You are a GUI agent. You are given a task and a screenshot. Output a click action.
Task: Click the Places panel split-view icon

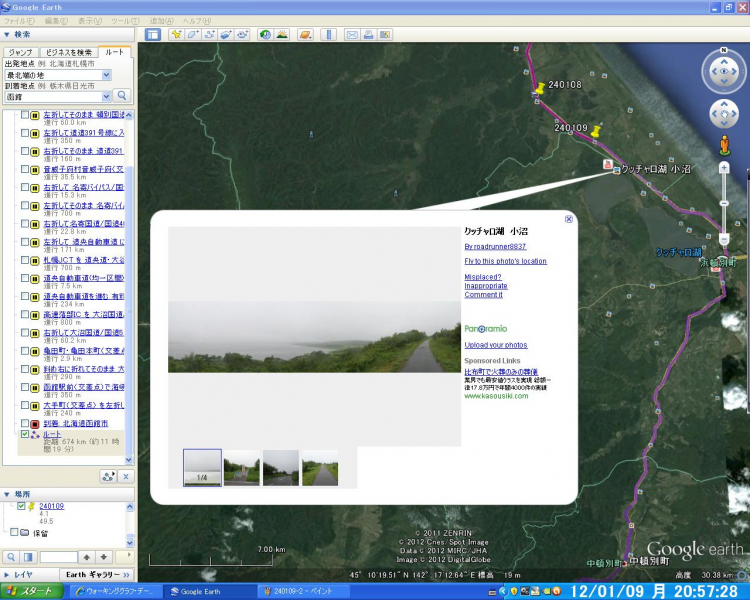click(x=28, y=557)
